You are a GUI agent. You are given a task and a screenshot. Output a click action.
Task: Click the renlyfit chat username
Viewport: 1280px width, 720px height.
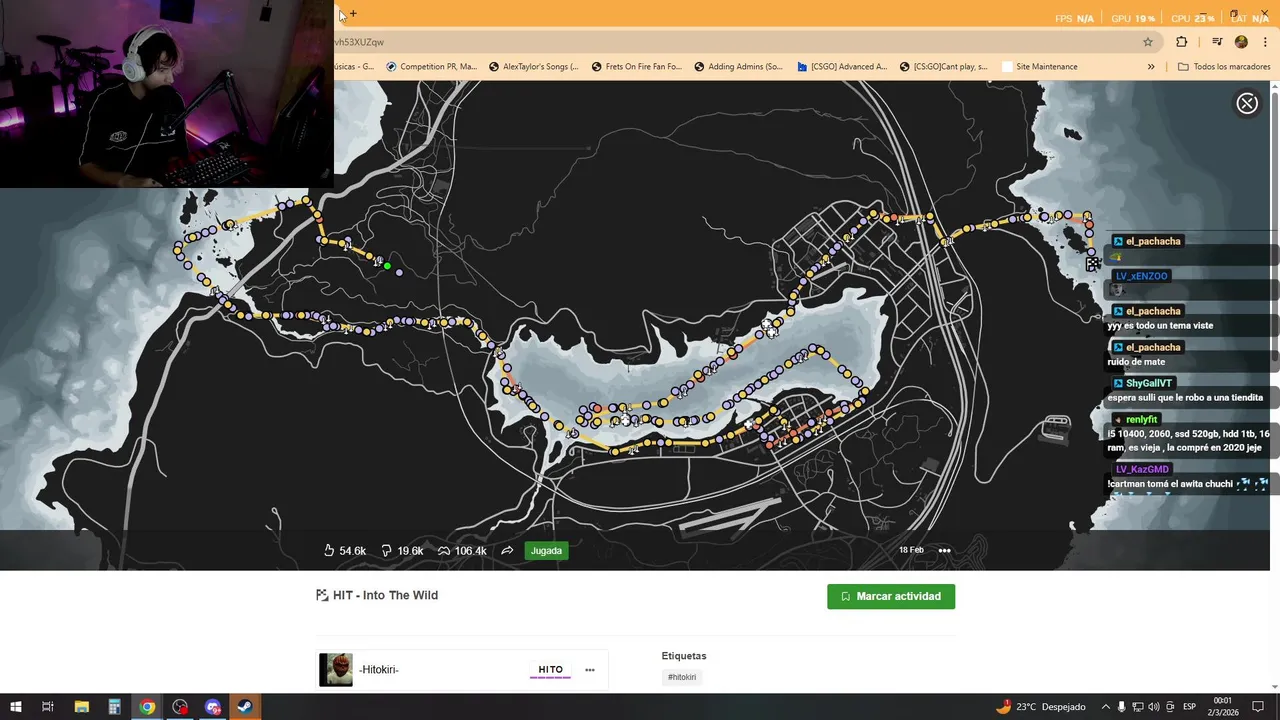pos(1141,420)
